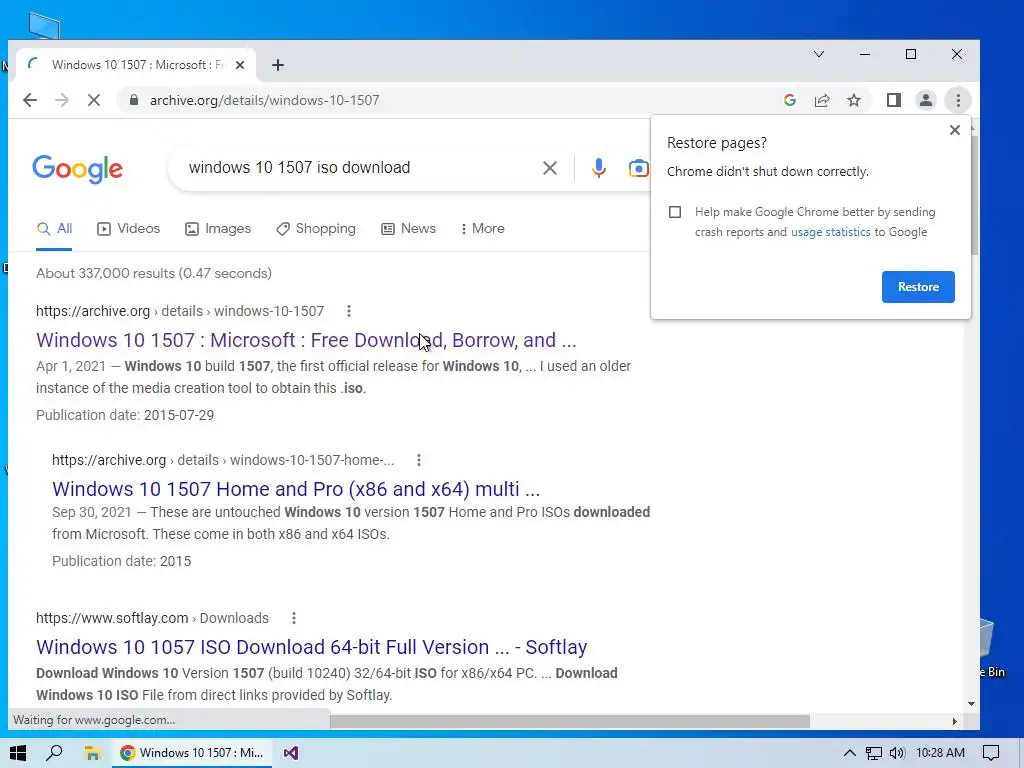Switch to News results
The width and height of the screenshot is (1024, 768).
409,229
